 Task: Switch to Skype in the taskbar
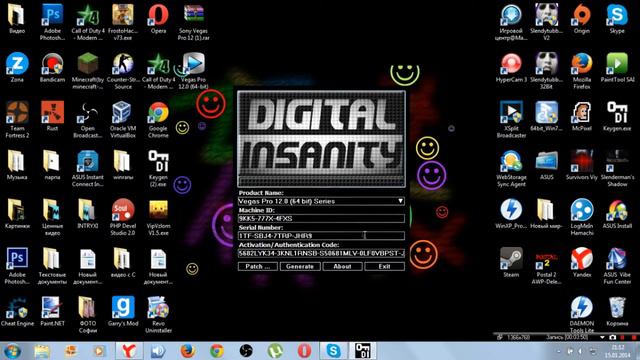(333, 351)
